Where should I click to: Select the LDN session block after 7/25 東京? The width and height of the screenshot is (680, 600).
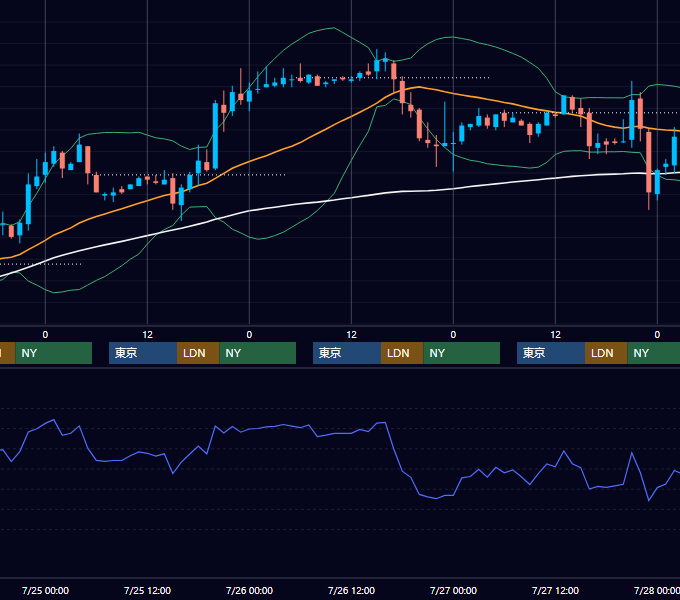click(198, 353)
